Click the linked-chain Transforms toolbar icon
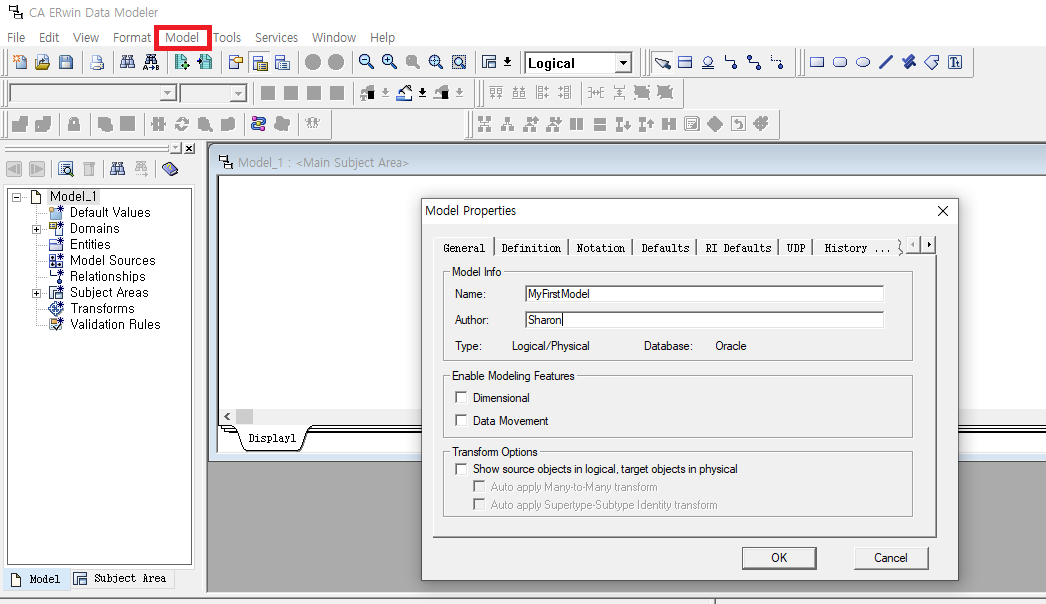Screen dimensions: 1046x604 pyautogui.click(x=258, y=123)
